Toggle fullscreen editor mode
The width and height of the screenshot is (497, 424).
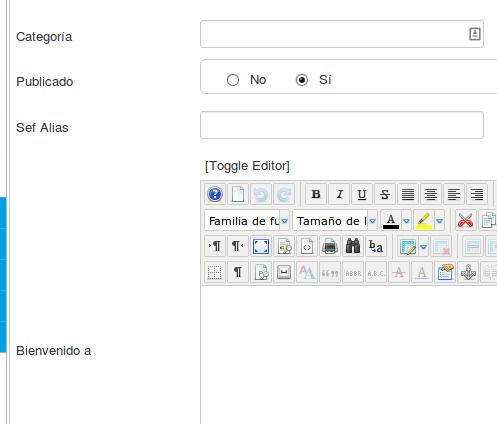tap(261, 246)
